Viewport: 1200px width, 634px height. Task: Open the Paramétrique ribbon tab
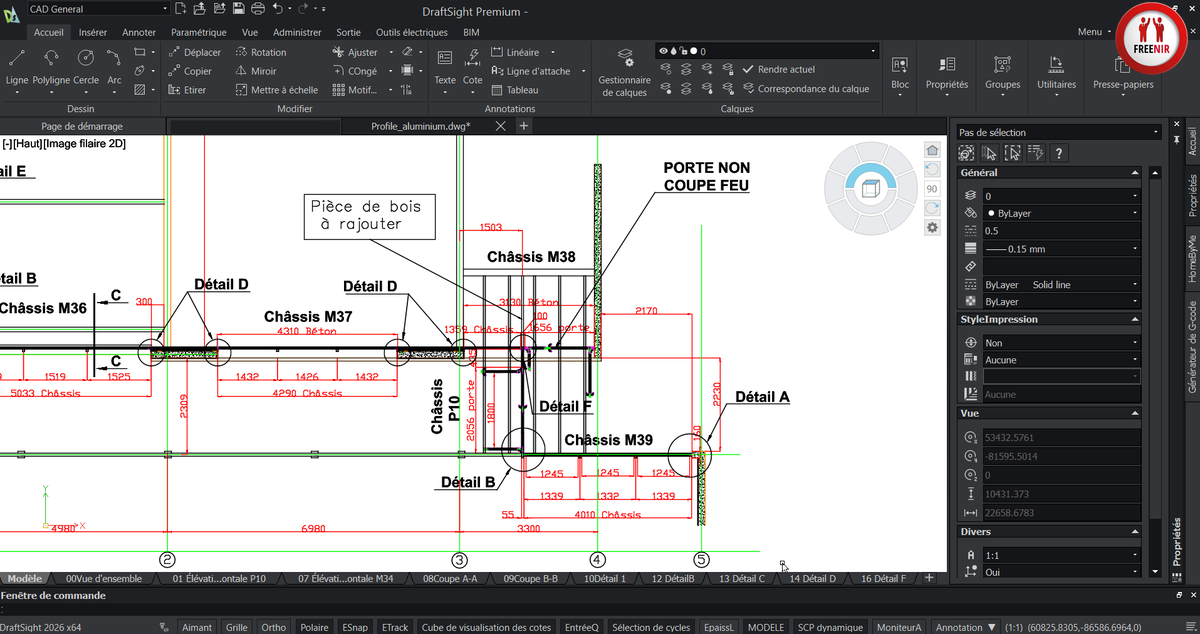coord(199,32)
